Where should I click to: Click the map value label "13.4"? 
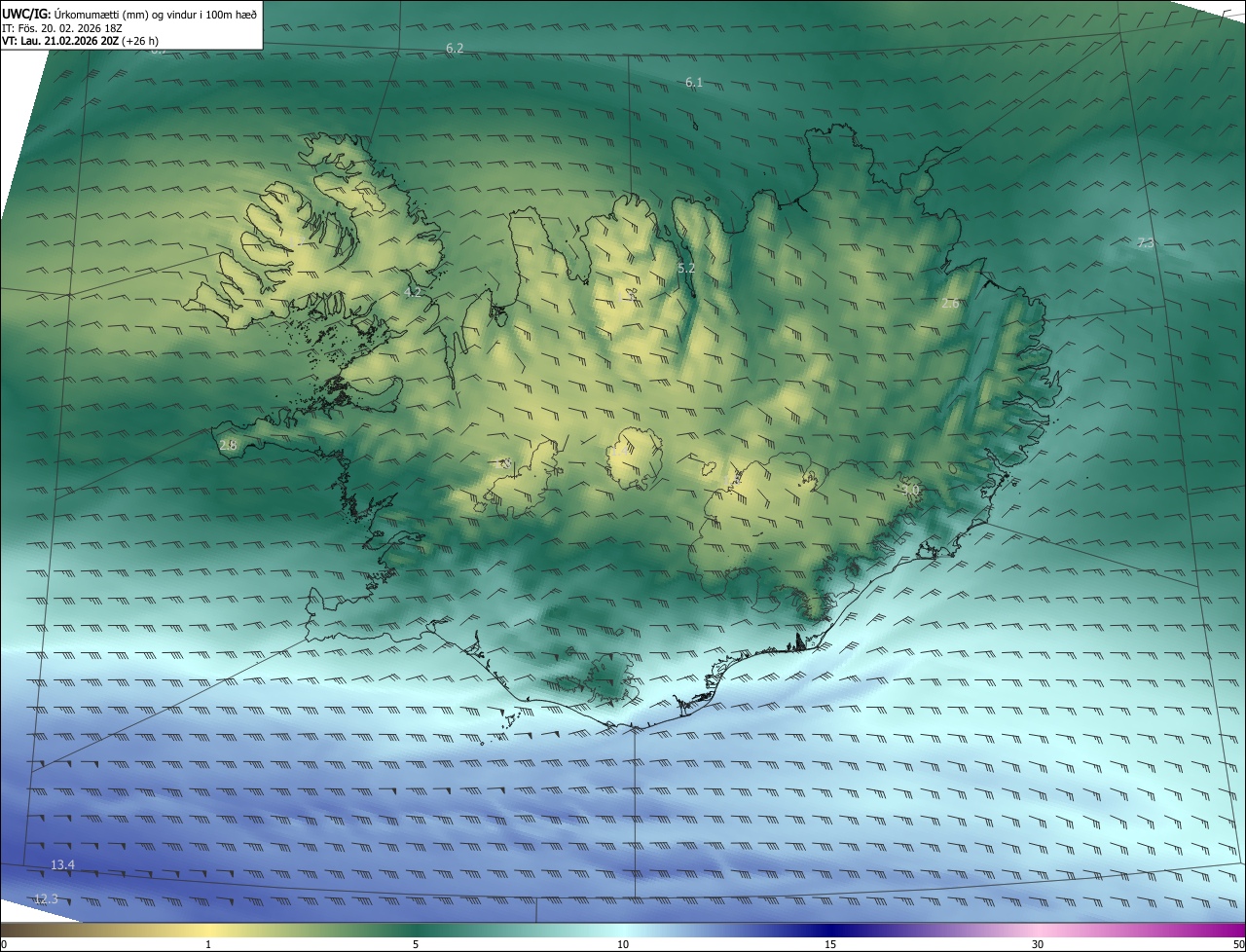[x=63, y=864]
